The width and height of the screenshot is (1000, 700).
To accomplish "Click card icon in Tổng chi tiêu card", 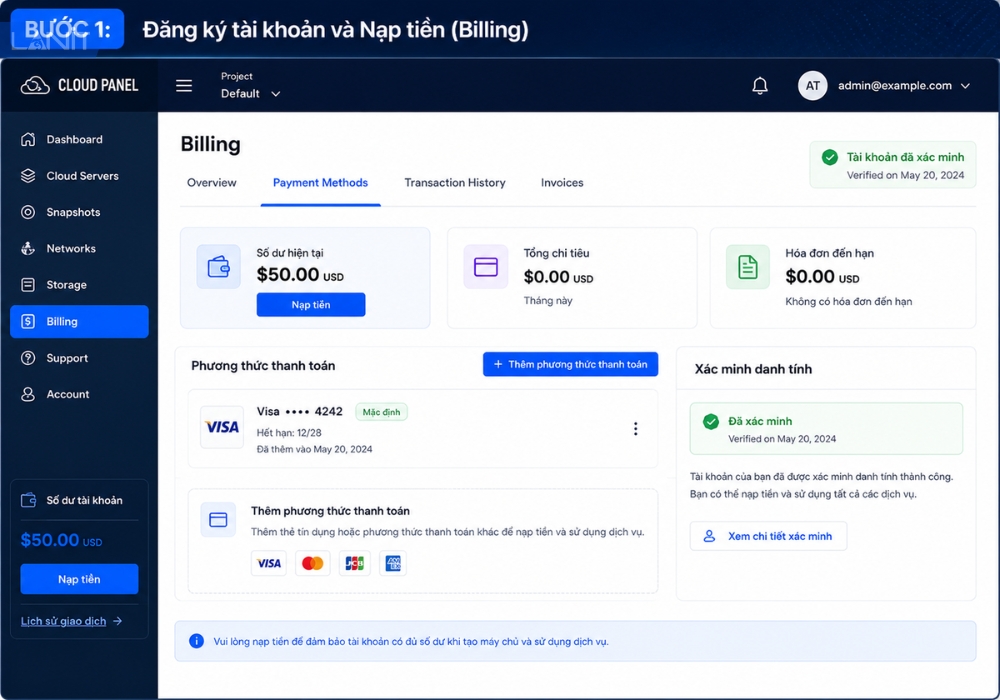I will click(485, 266).
